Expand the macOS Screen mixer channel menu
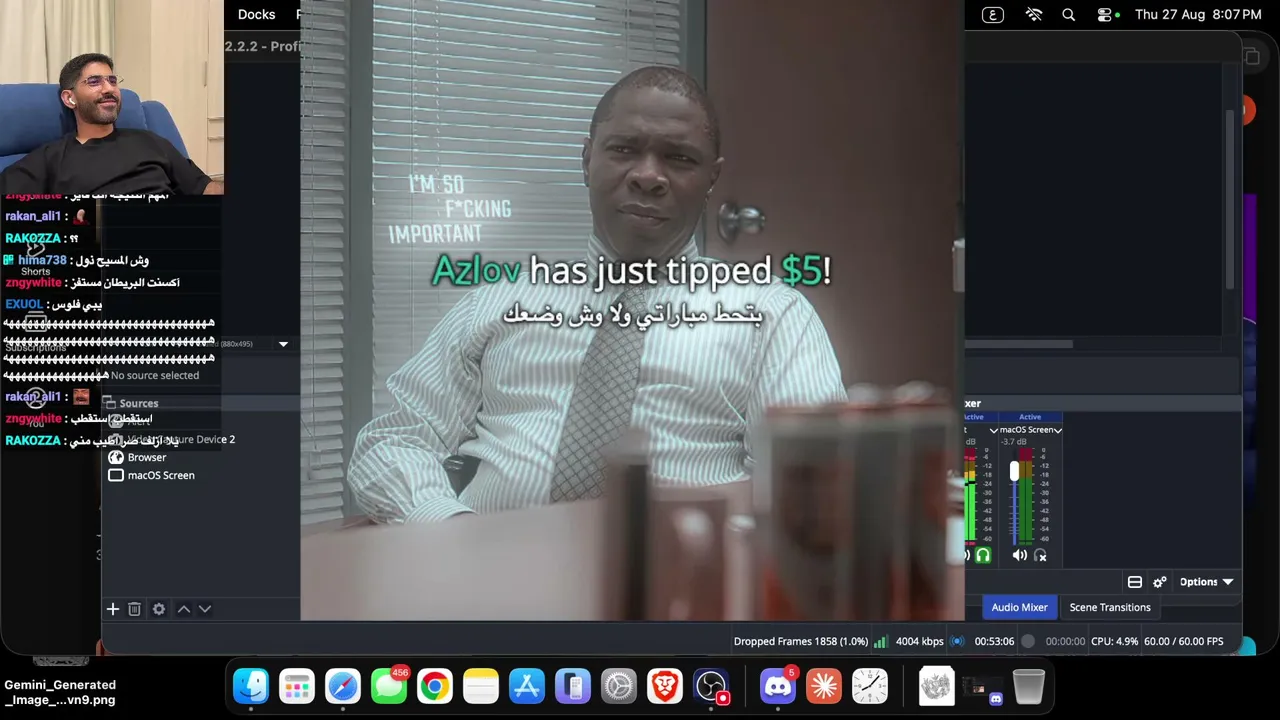Image resolution: width=1280 pixels, height=720 pixels. point(1058,430)
